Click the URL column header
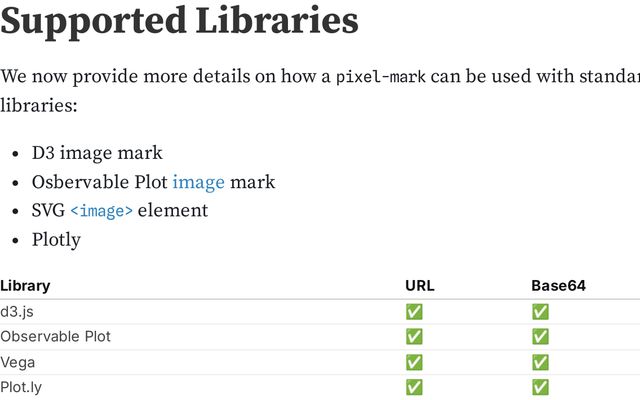This screenshot has height=400, width=640. point(419,286)
